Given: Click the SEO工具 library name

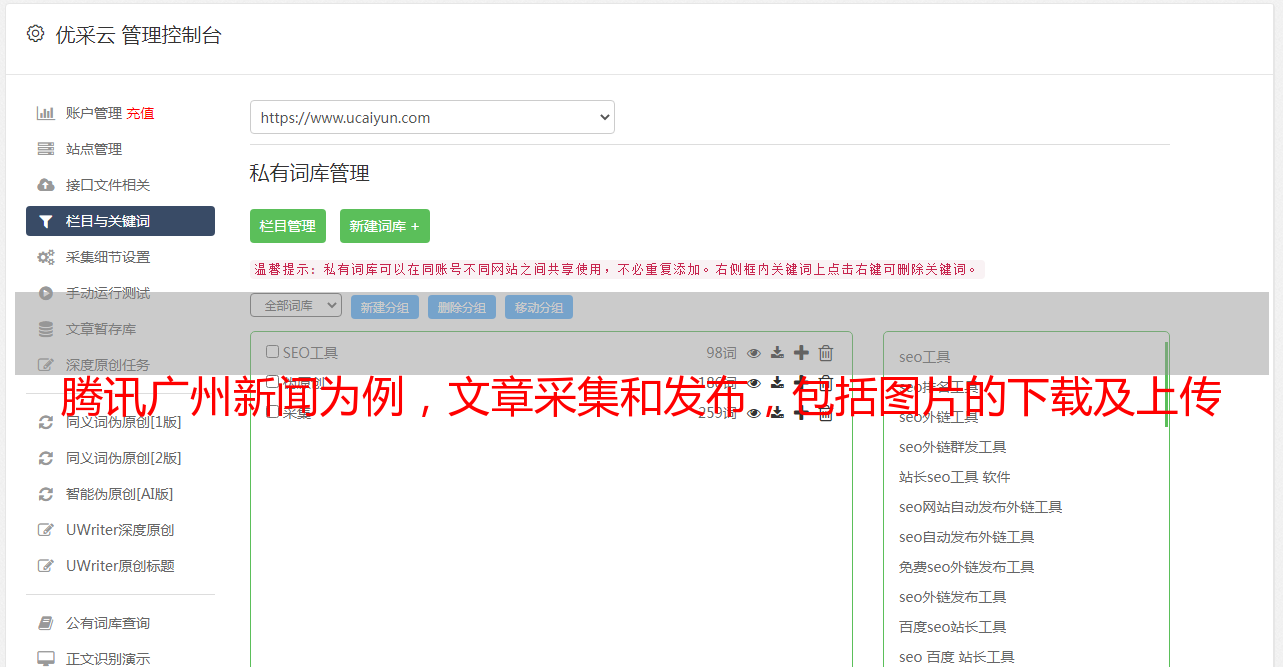Looking at the screenshot, I should [x=310, y=353].
